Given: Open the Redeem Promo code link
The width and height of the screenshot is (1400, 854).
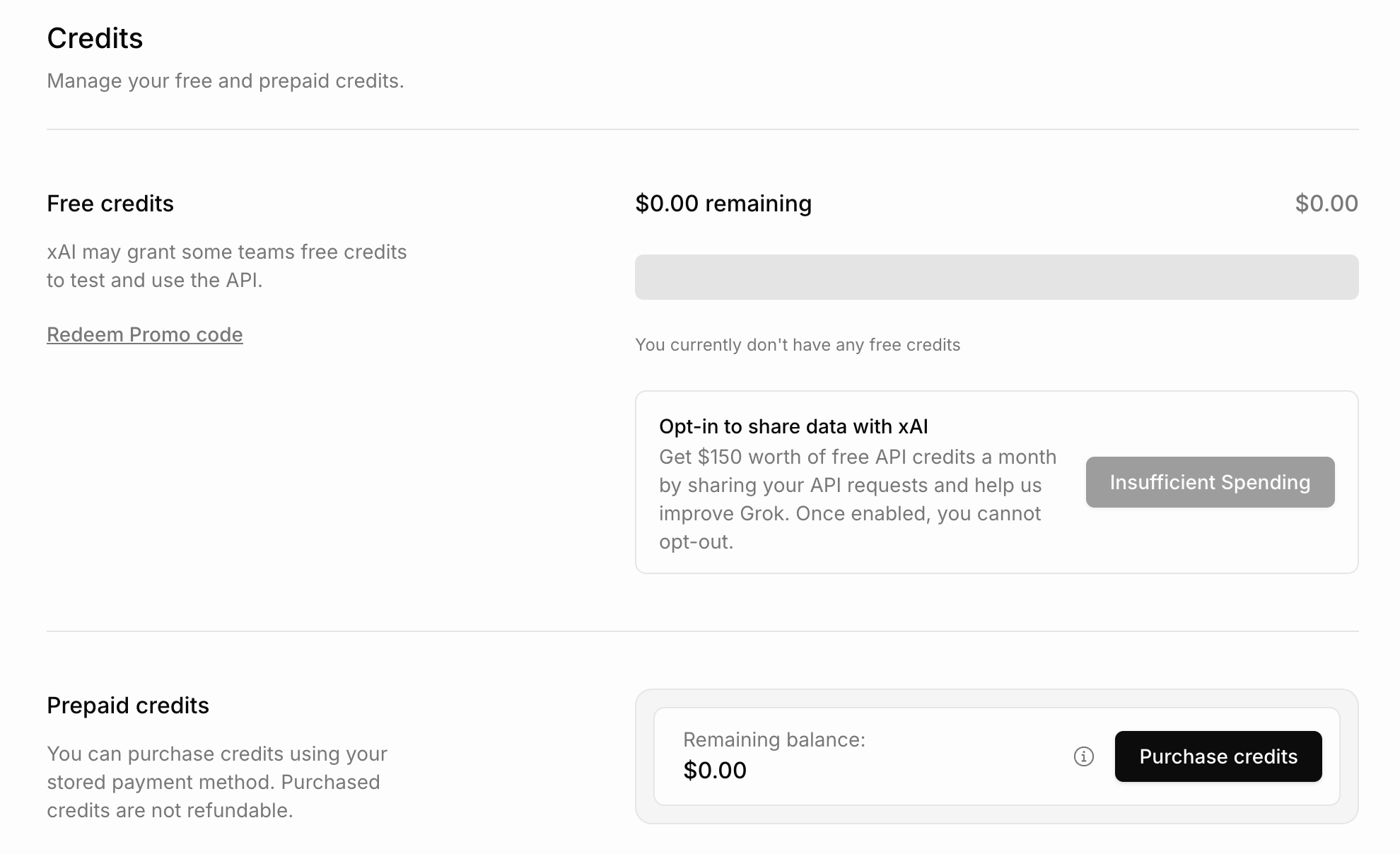Looking at the screenshot, I should 145,334.
